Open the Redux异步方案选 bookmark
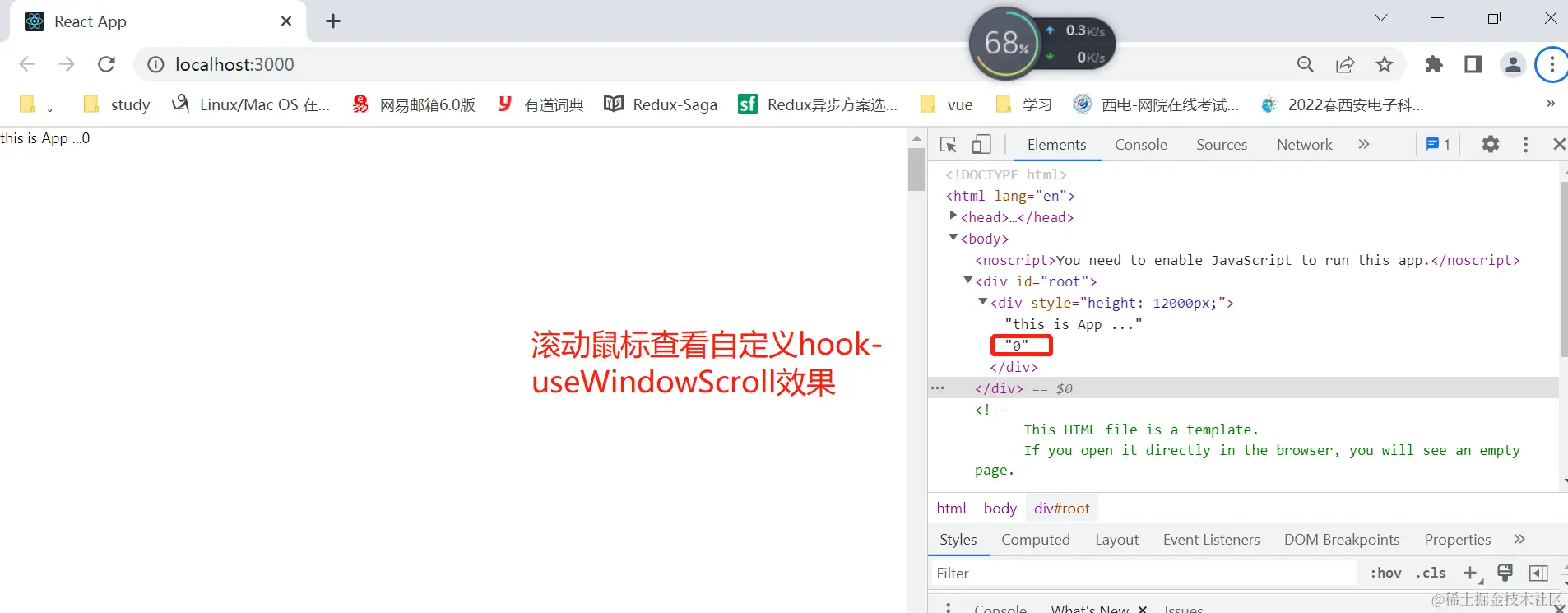 click(818, 104)
